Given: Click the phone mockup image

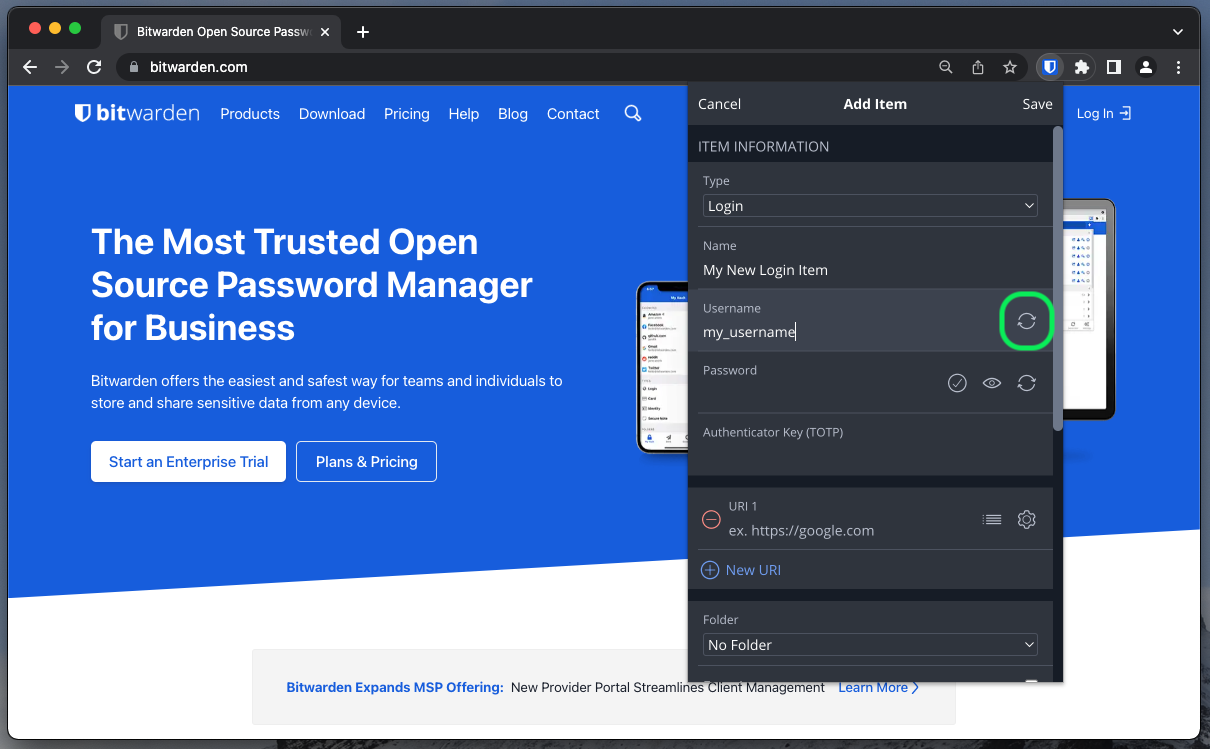Looking at the screenshot, I should pos(662,367).
